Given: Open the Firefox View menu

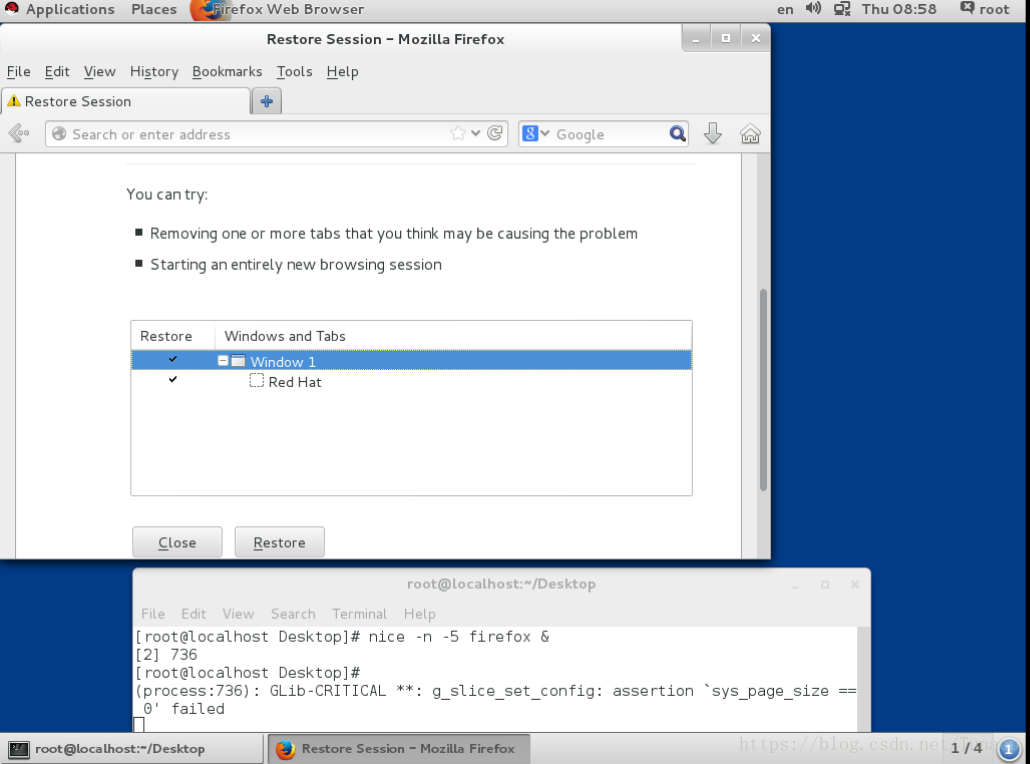Looking at the screenshot, I should click(99, 71).
